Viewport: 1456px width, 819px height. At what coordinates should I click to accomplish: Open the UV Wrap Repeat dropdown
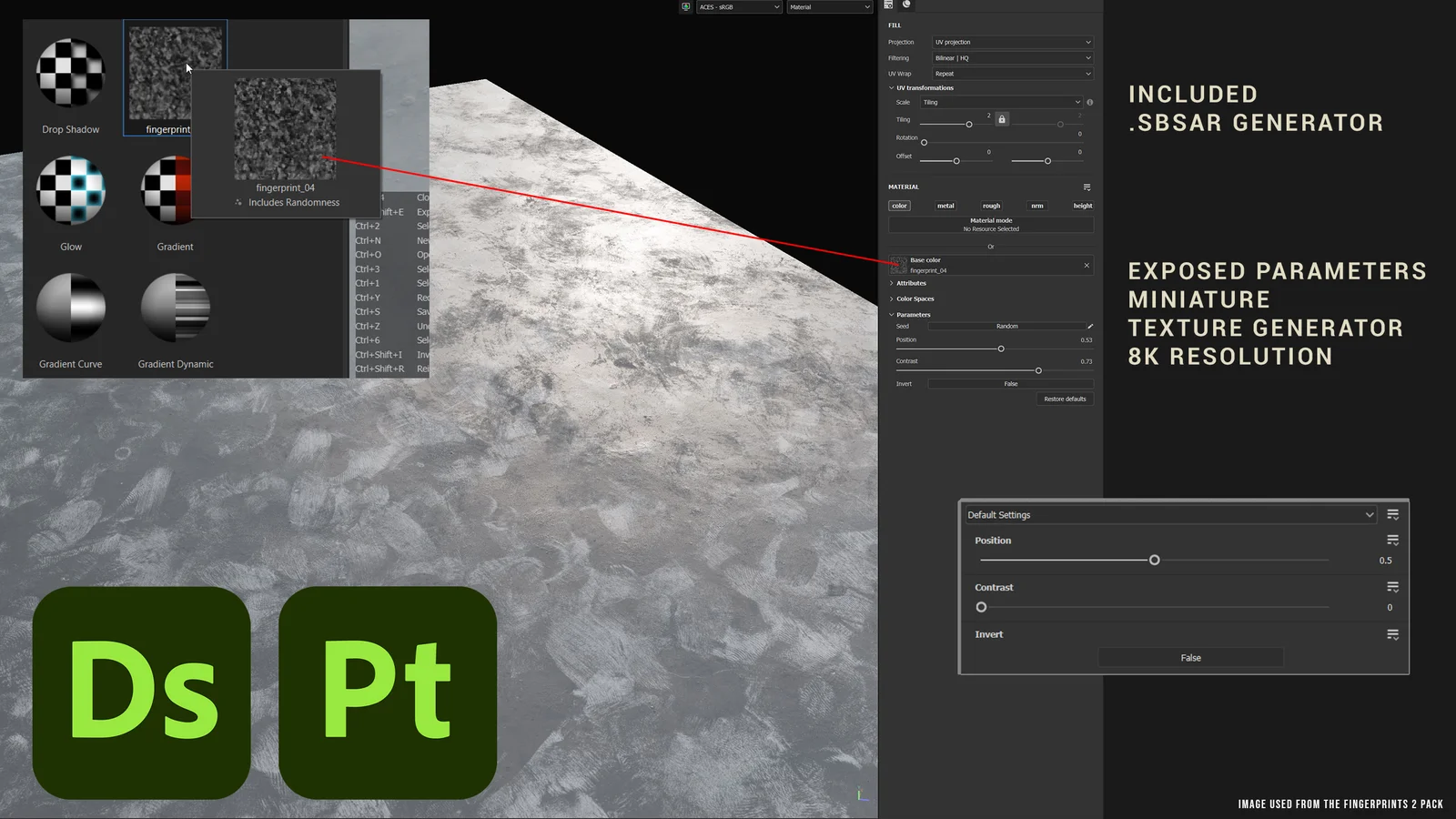click(1011, 73)
